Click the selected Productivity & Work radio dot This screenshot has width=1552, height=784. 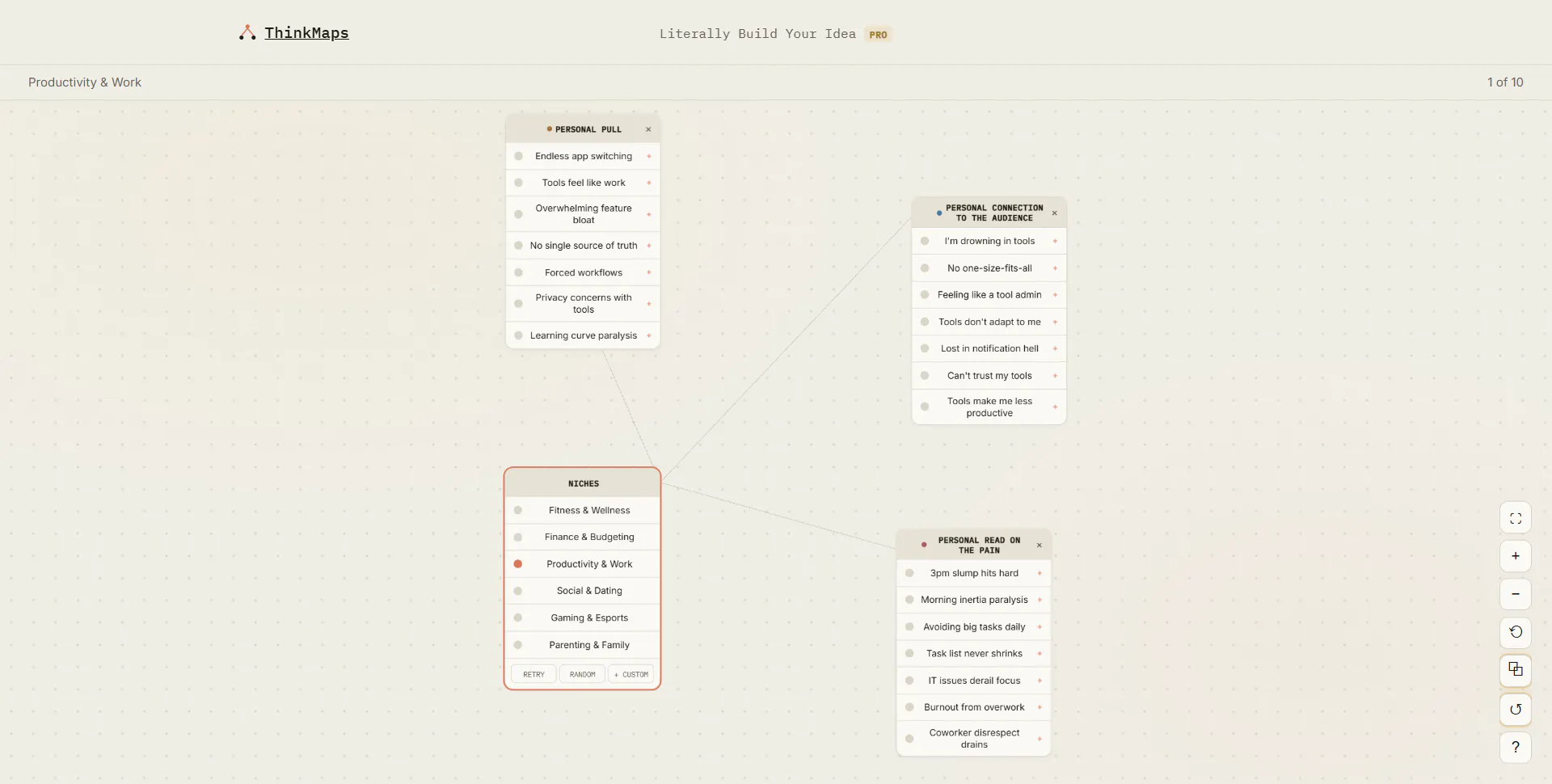click(x=518, y=564)
